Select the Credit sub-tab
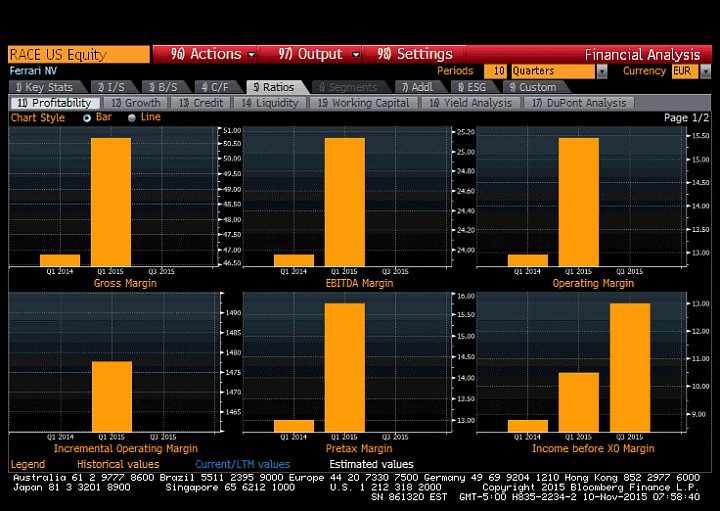 point(201,103)
